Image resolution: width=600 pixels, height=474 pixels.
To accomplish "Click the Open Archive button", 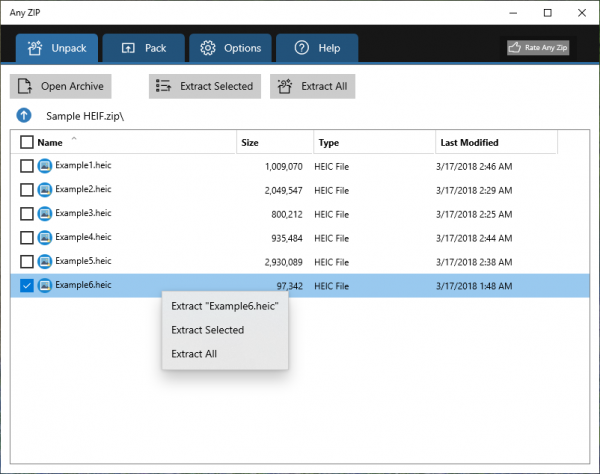I will (60, 86).
